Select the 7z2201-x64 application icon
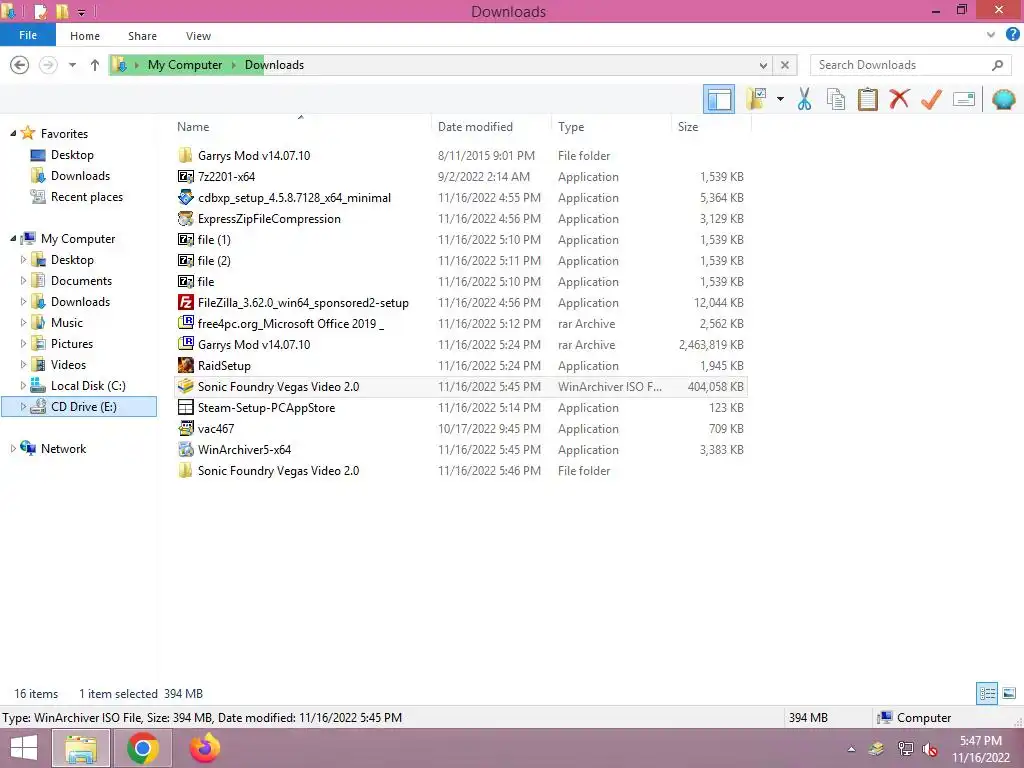Screen dimensions: 1024x768 pos(185,176)
